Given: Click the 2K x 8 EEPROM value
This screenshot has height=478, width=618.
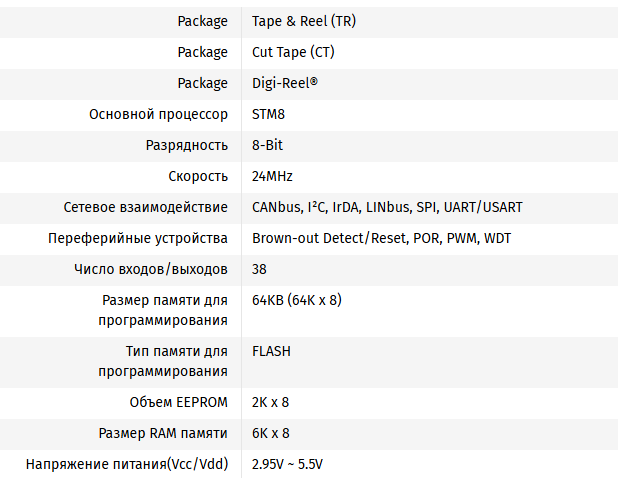Looking at the screenshot, I should (271, 402).
